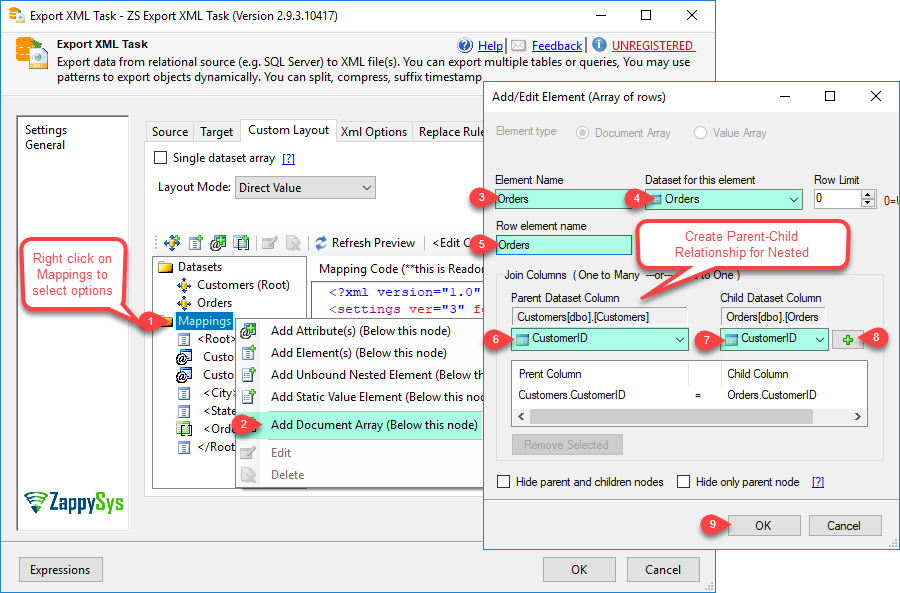Click the blue Help question mark icon
The height and width of the screenshot is (593, 900).
coord(465,45)
